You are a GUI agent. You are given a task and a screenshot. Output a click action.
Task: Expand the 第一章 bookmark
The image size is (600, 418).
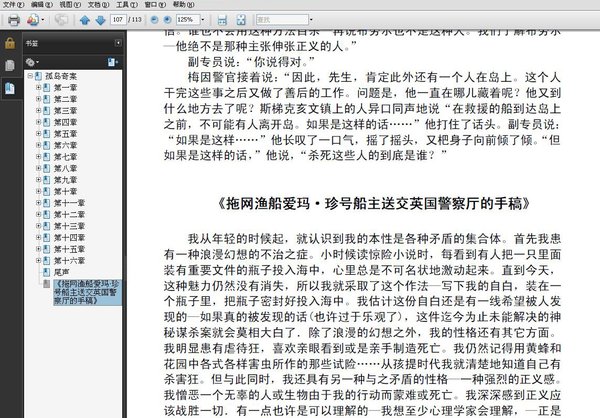point(38,87)
